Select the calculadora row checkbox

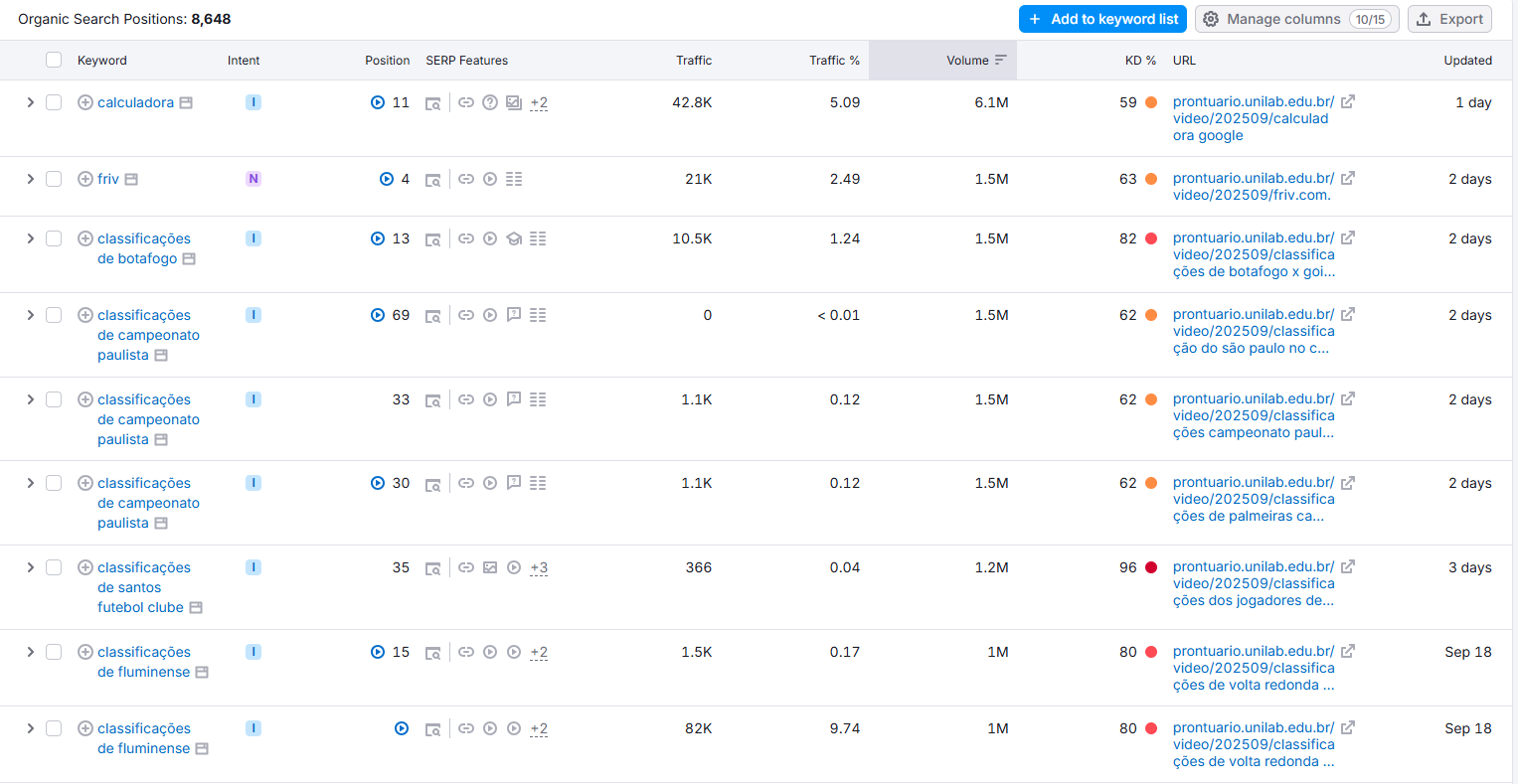[54, 102]
